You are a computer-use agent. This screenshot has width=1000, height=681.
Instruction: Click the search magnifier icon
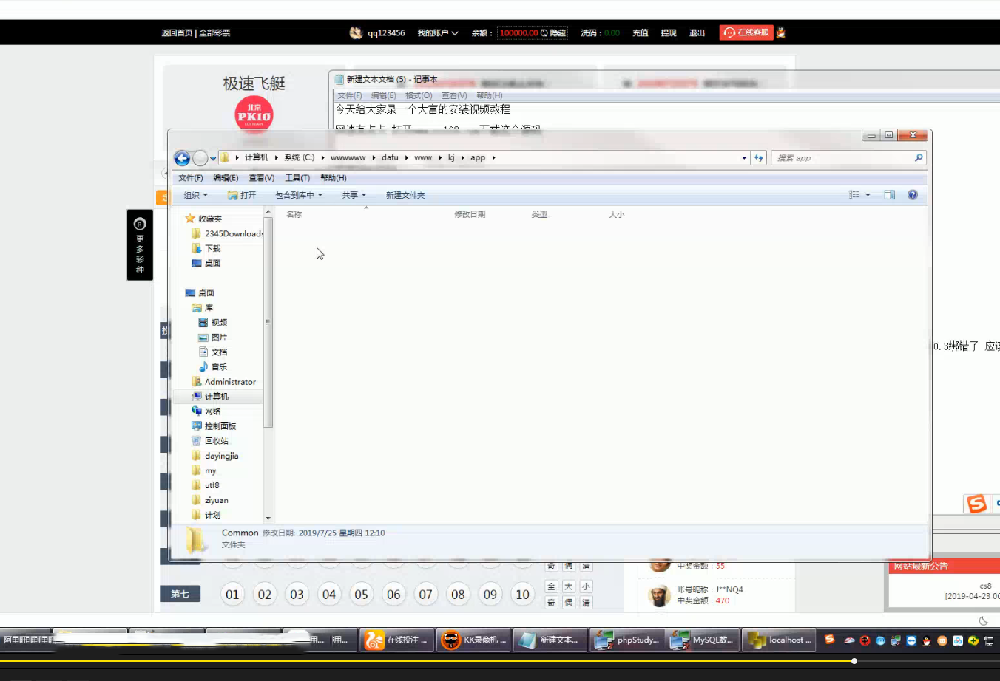(918, 158)
